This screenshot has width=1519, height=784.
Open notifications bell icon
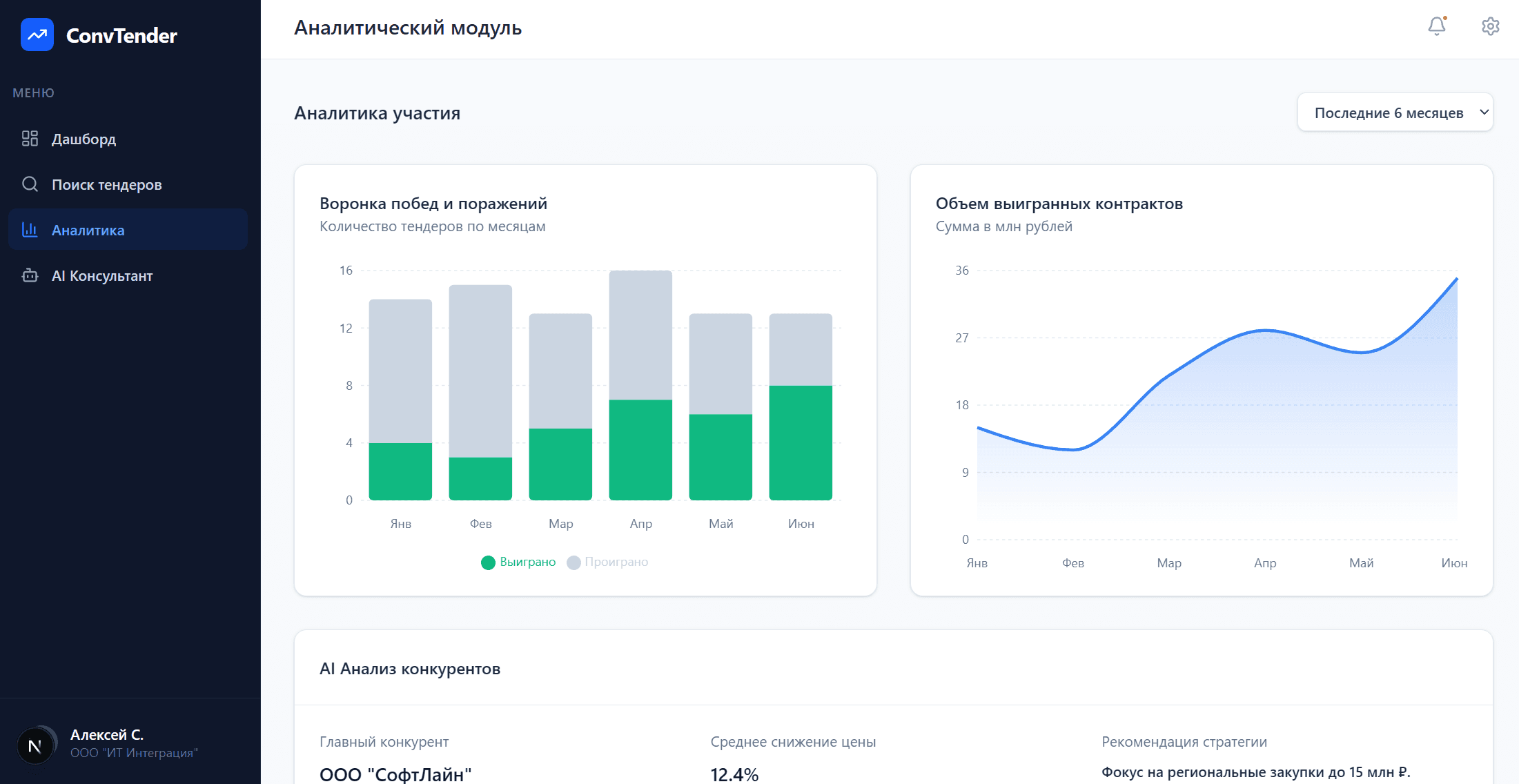click(x=1436, y=26)
